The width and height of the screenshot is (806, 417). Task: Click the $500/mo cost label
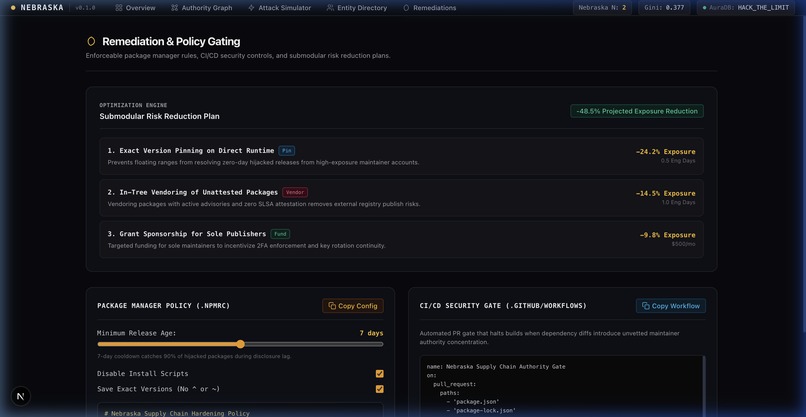(x=683, y=244)
